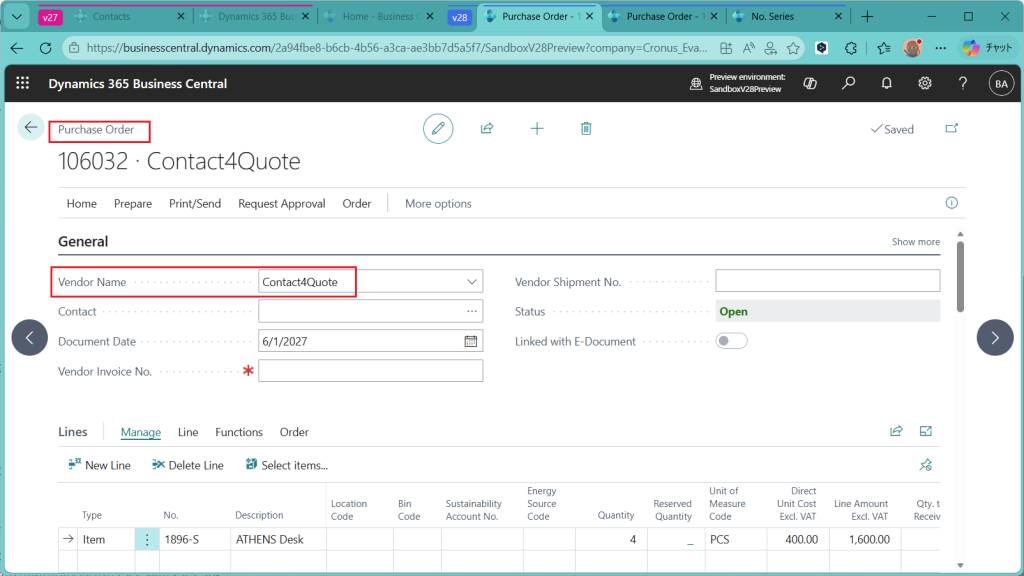Open the Request Approval menu

click(x=281, y=203)
